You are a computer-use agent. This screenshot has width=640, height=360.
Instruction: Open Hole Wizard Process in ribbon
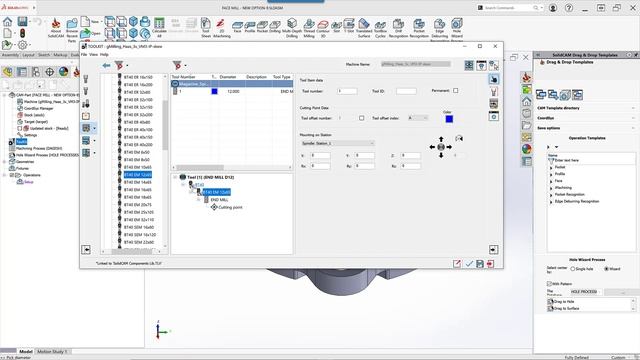[x=457, y=29]
